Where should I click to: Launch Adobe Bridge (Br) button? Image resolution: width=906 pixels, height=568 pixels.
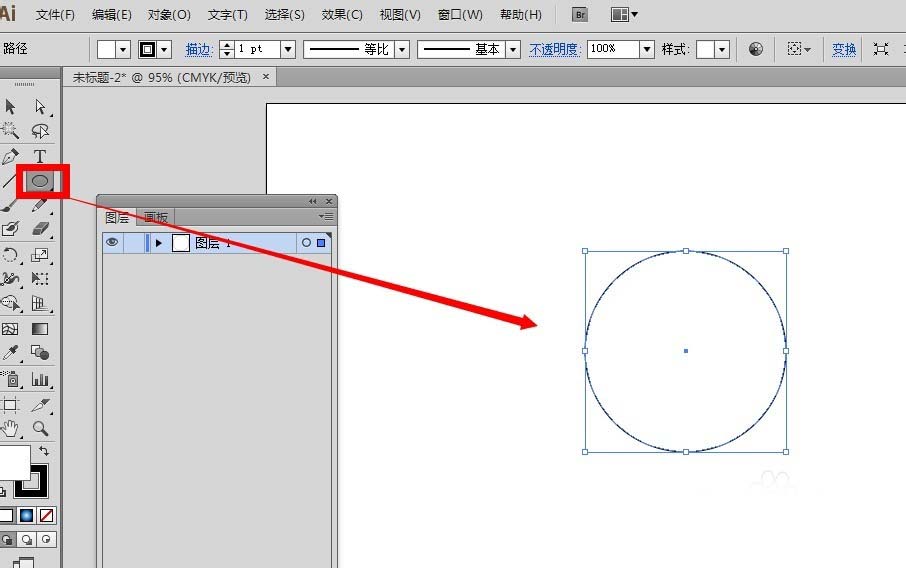[580, 14]
